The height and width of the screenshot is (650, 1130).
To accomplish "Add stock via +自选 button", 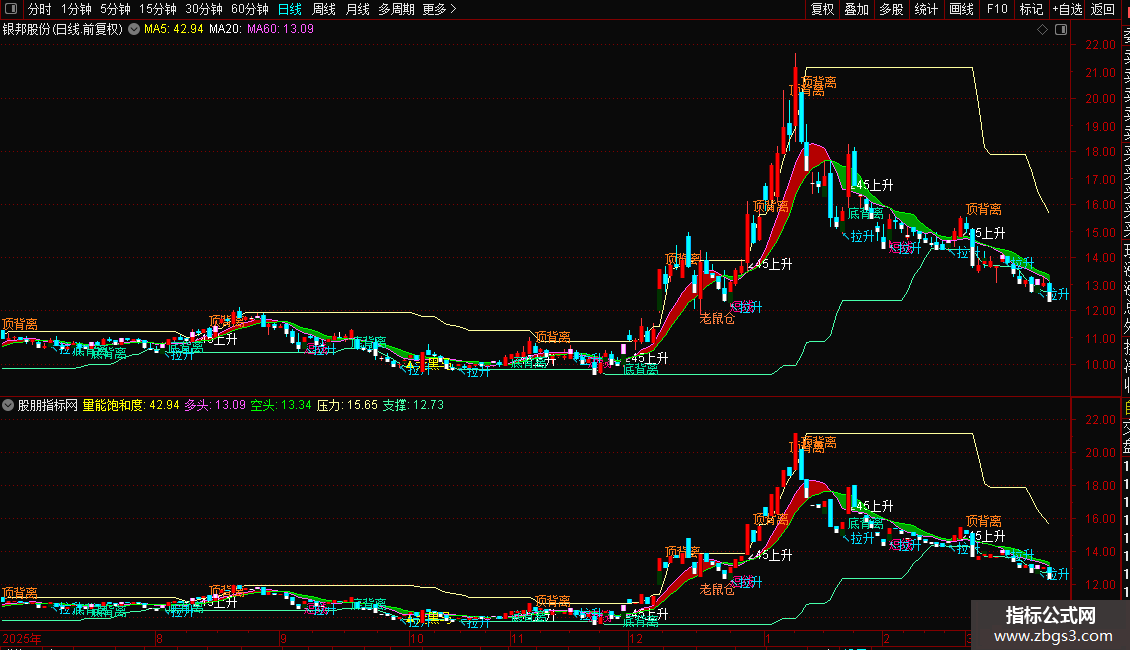I will (x=1067, y=9).
